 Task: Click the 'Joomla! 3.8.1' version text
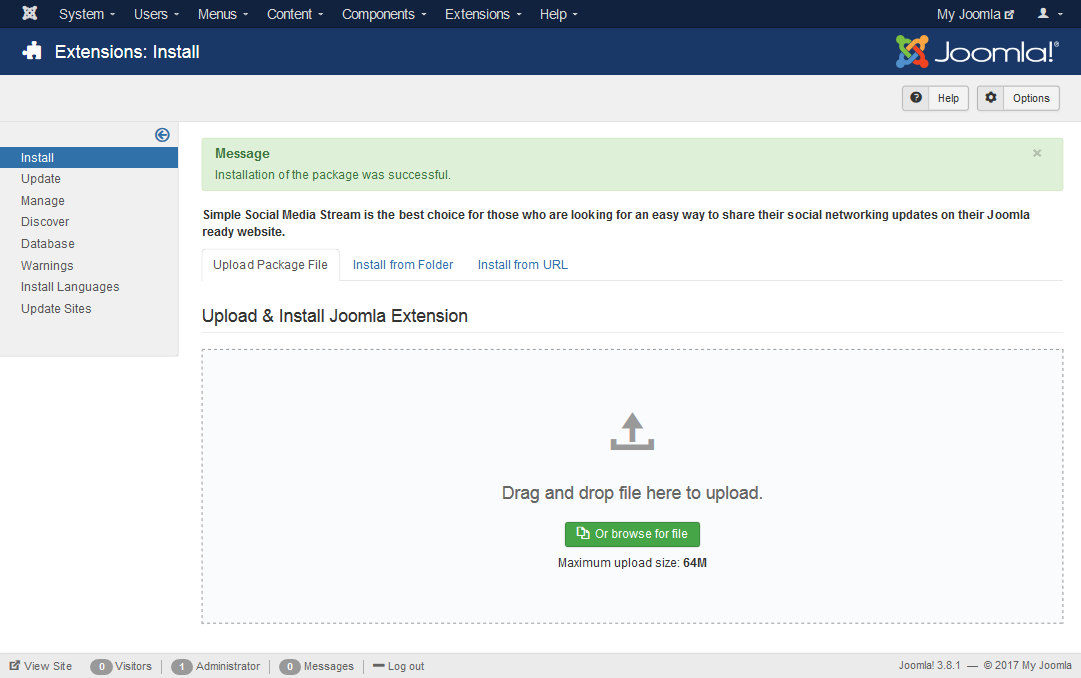(929, 666)
